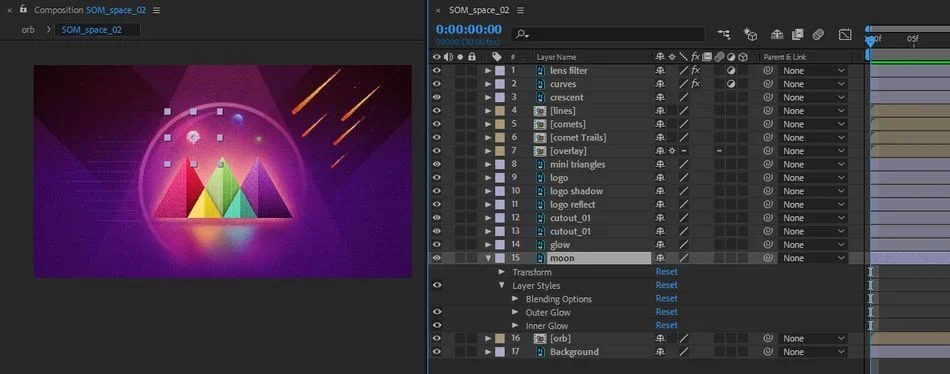Select the SOM_space_02 timeline tab
This screenshot has height=374, width=950.
point(479,10)
